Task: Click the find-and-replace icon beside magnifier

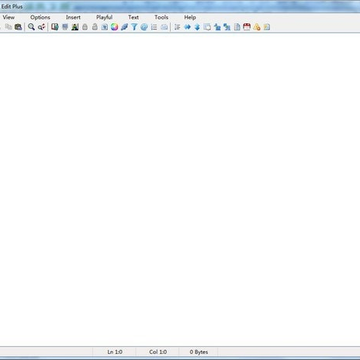Action: pyautogui.click(x=41, y=27)
